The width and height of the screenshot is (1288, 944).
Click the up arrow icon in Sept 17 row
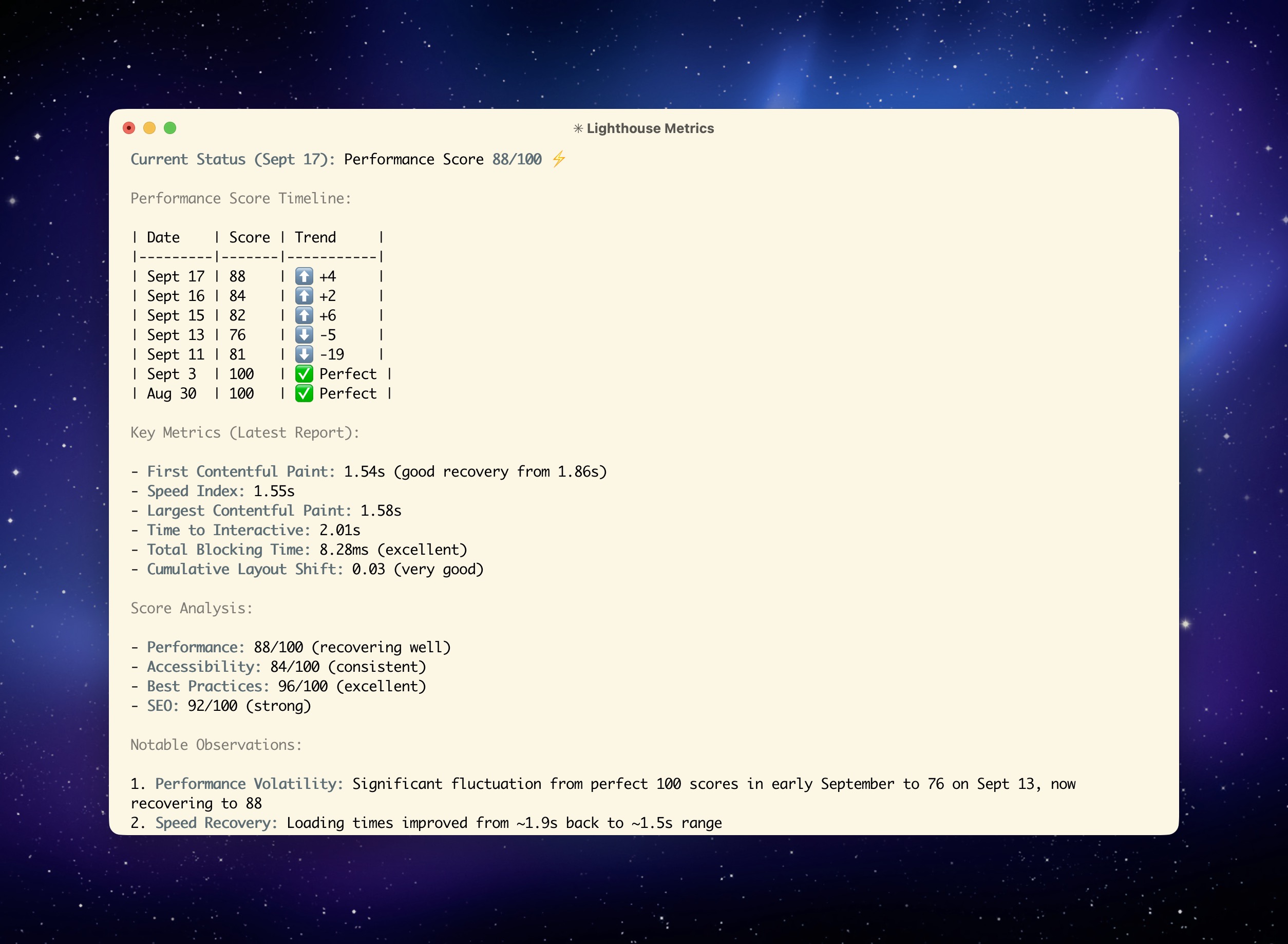[x=304, y=276]
